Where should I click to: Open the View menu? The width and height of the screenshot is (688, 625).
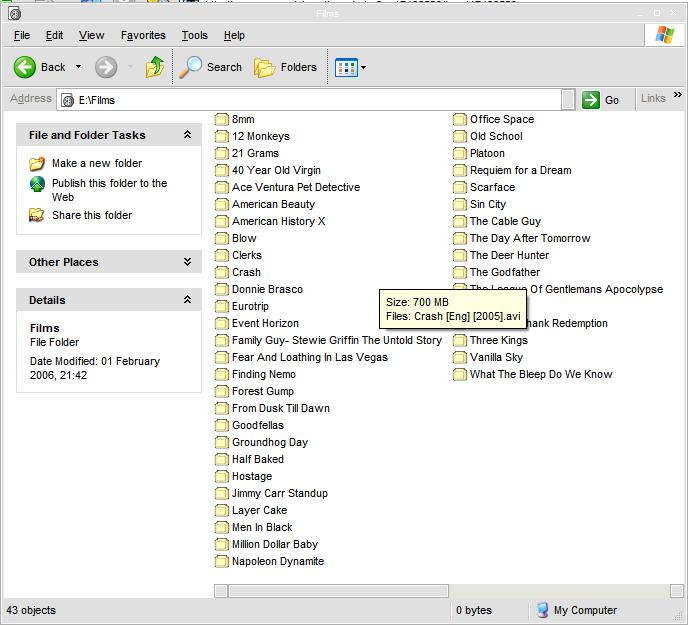(x=91, y=35)
